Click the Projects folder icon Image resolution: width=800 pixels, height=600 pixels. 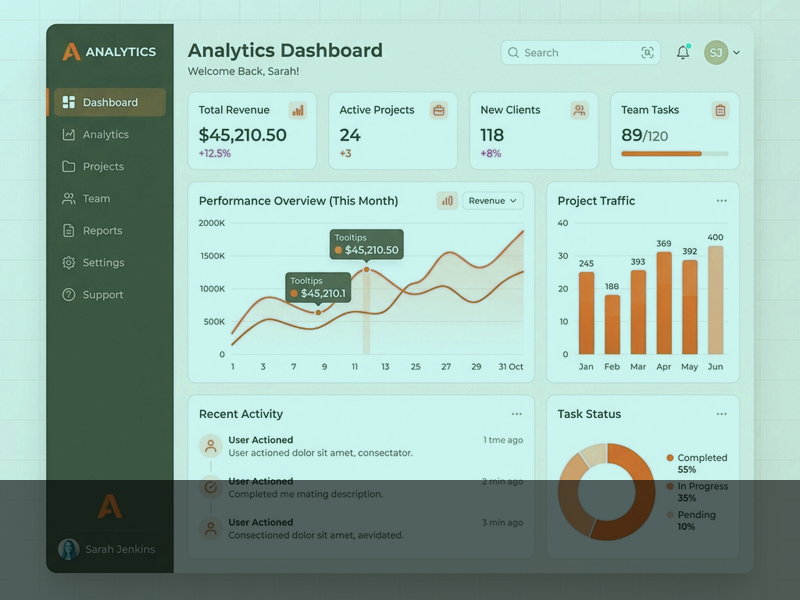[68, 166]
